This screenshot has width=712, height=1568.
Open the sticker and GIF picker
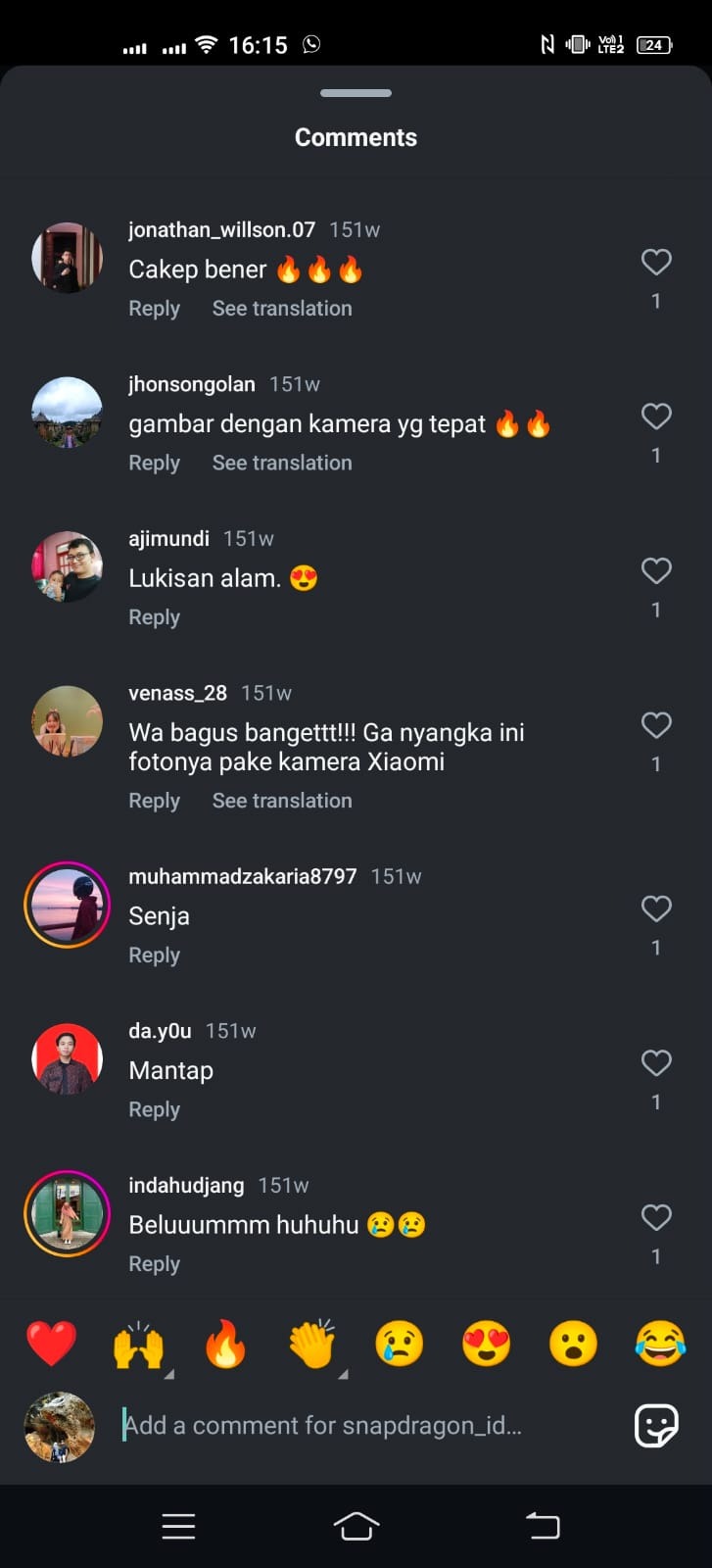[x=656, y=1425]
